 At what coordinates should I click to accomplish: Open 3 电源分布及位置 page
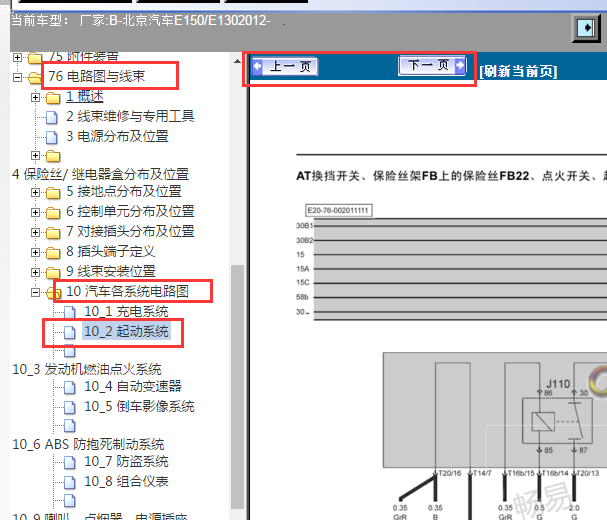(x=117, y=136)
